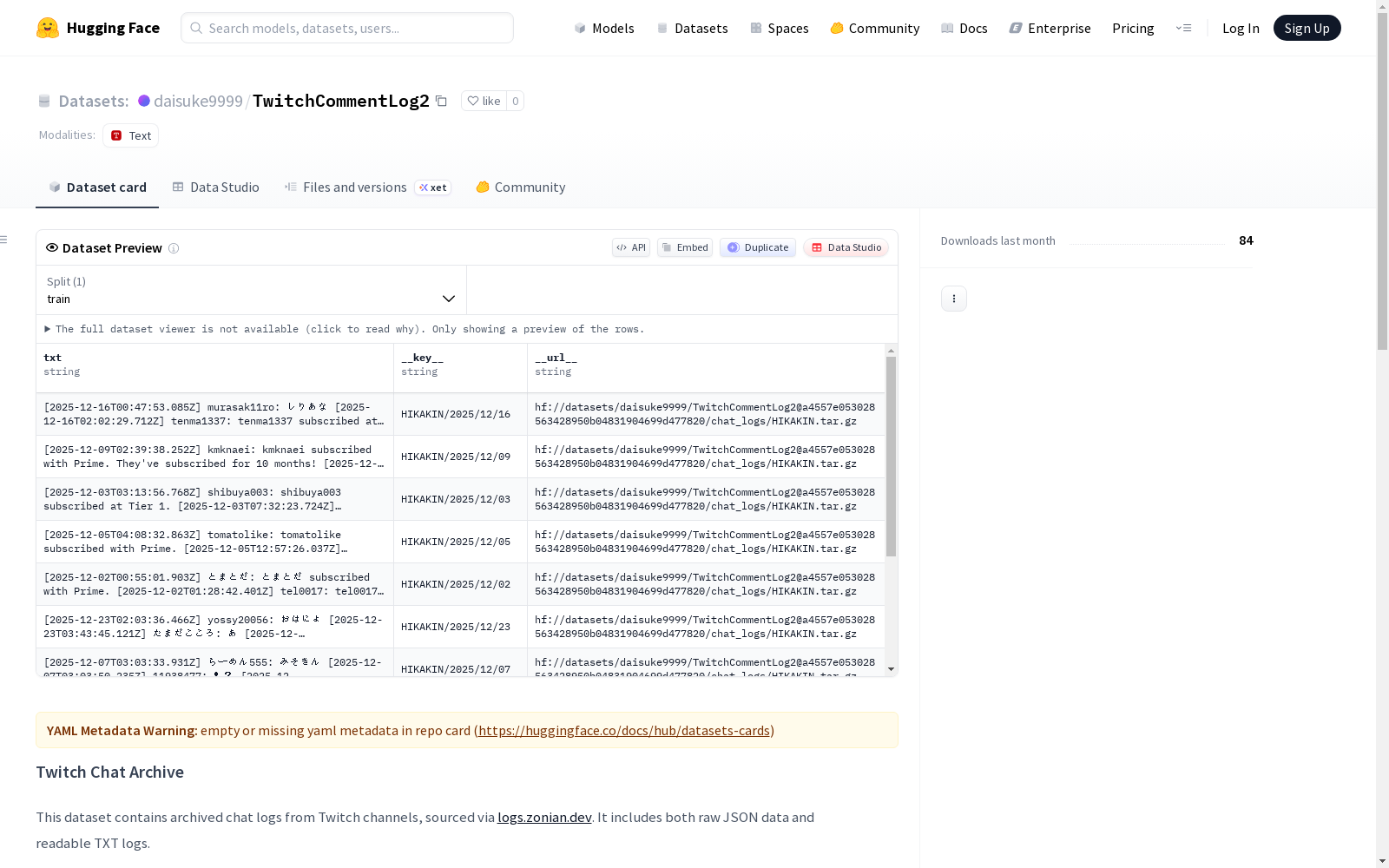Select the HIKAKIN/2025/12/09 key cell
The image size is (1389, 868).
460,457
